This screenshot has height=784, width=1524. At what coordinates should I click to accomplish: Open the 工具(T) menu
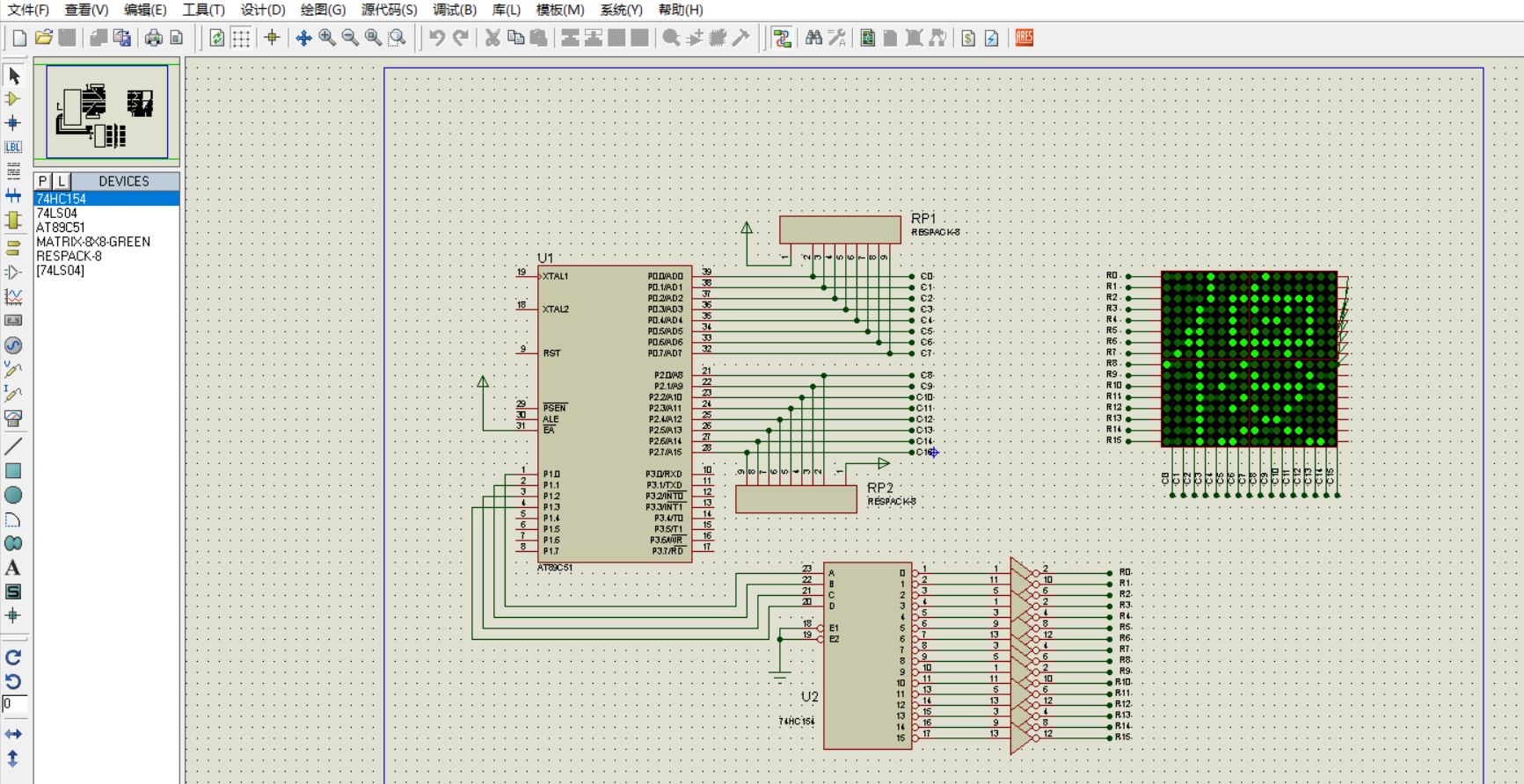tap(204, 10)
